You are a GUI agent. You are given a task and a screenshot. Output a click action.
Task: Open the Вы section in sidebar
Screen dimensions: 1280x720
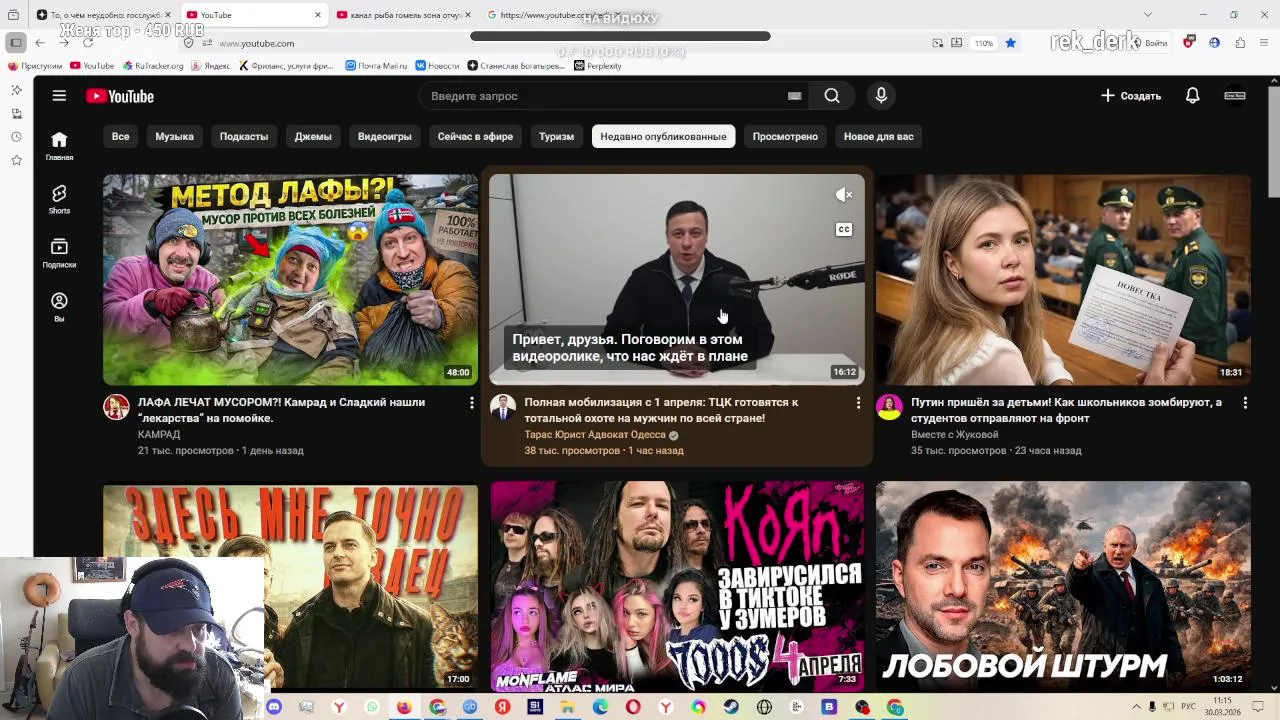(59, 307)
